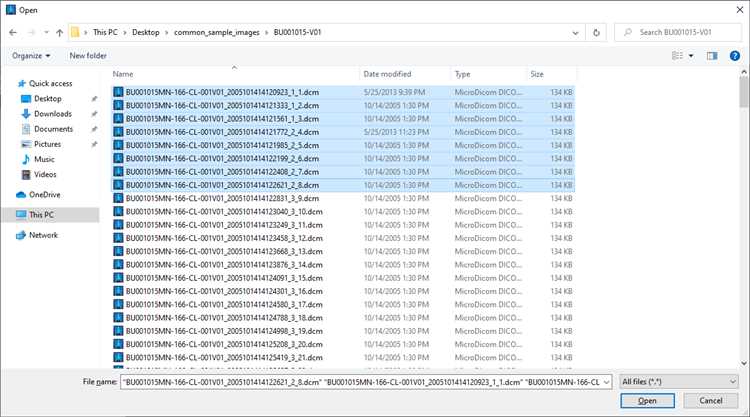Viewport: 750px width, 417px height.
Task: Select file icon for ..._2_4.dcm
Action: pos(118,132)
